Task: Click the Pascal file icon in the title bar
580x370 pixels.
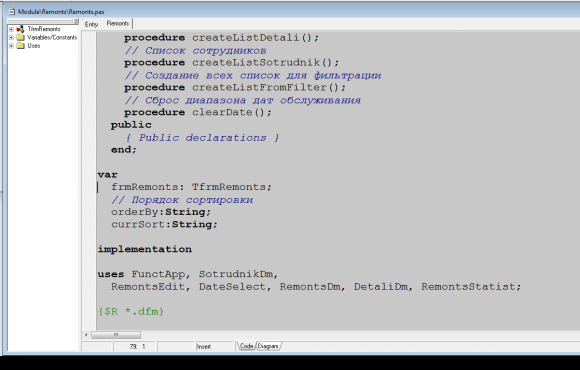Action: point(12,12)
